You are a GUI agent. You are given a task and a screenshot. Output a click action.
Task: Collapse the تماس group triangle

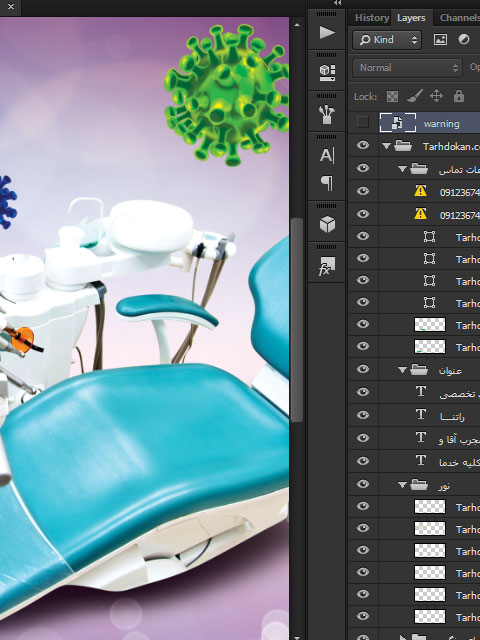(402, 169)
